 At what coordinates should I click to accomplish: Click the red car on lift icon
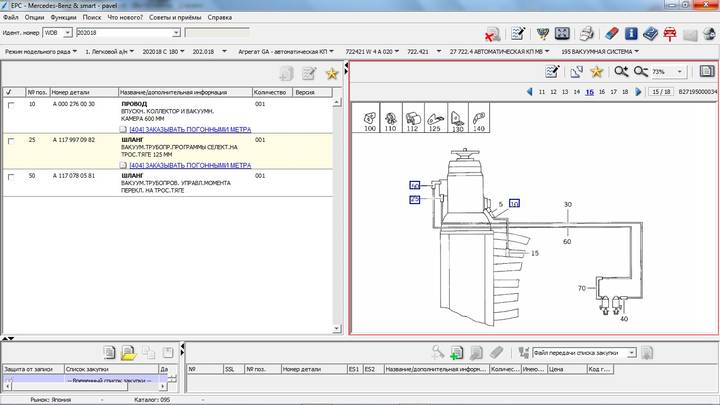[670, 34]
